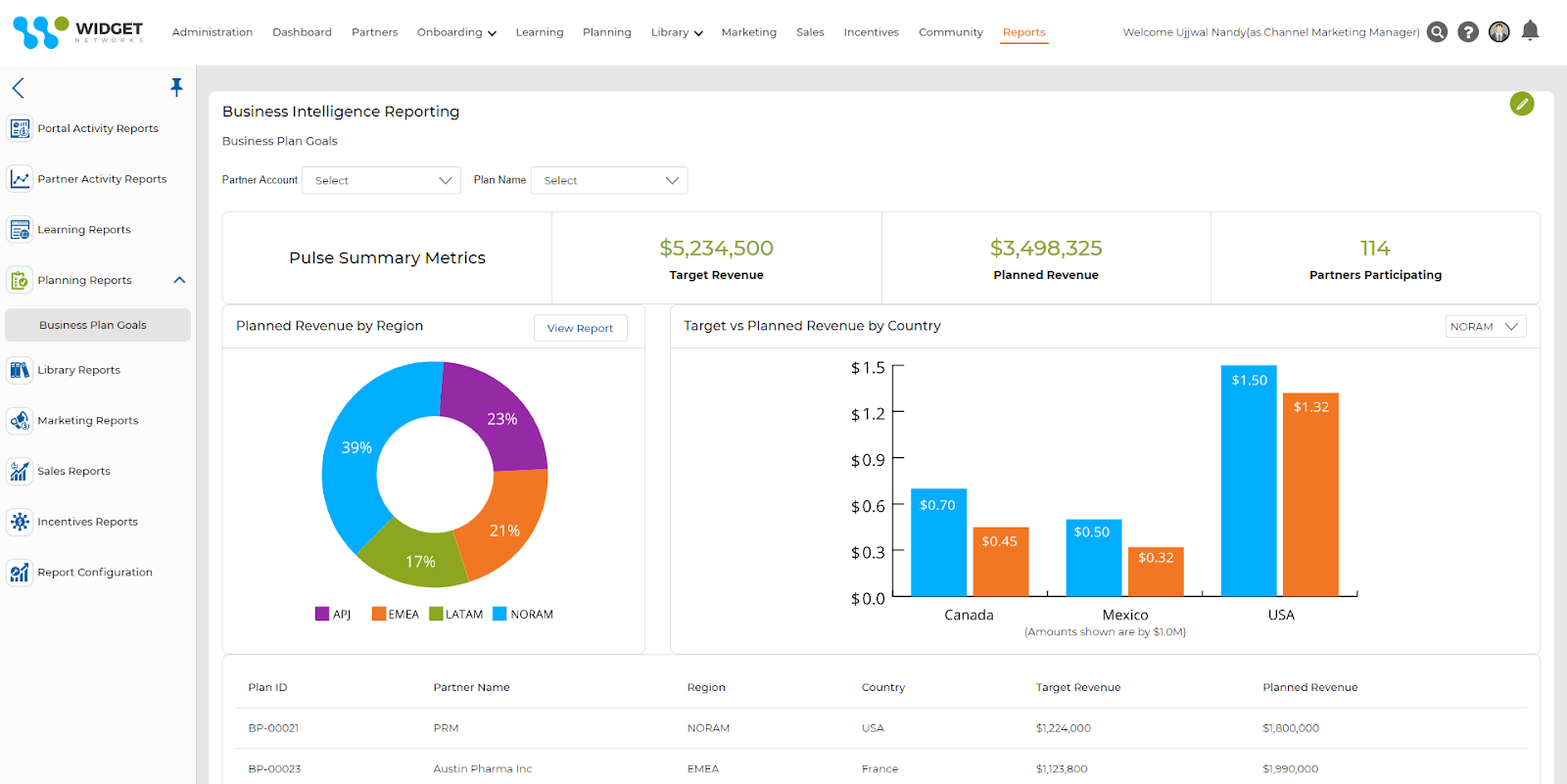Open the Learning menu item
Image resolution: width=1567 pixels, height=784 pixels.
coord(540,32)
